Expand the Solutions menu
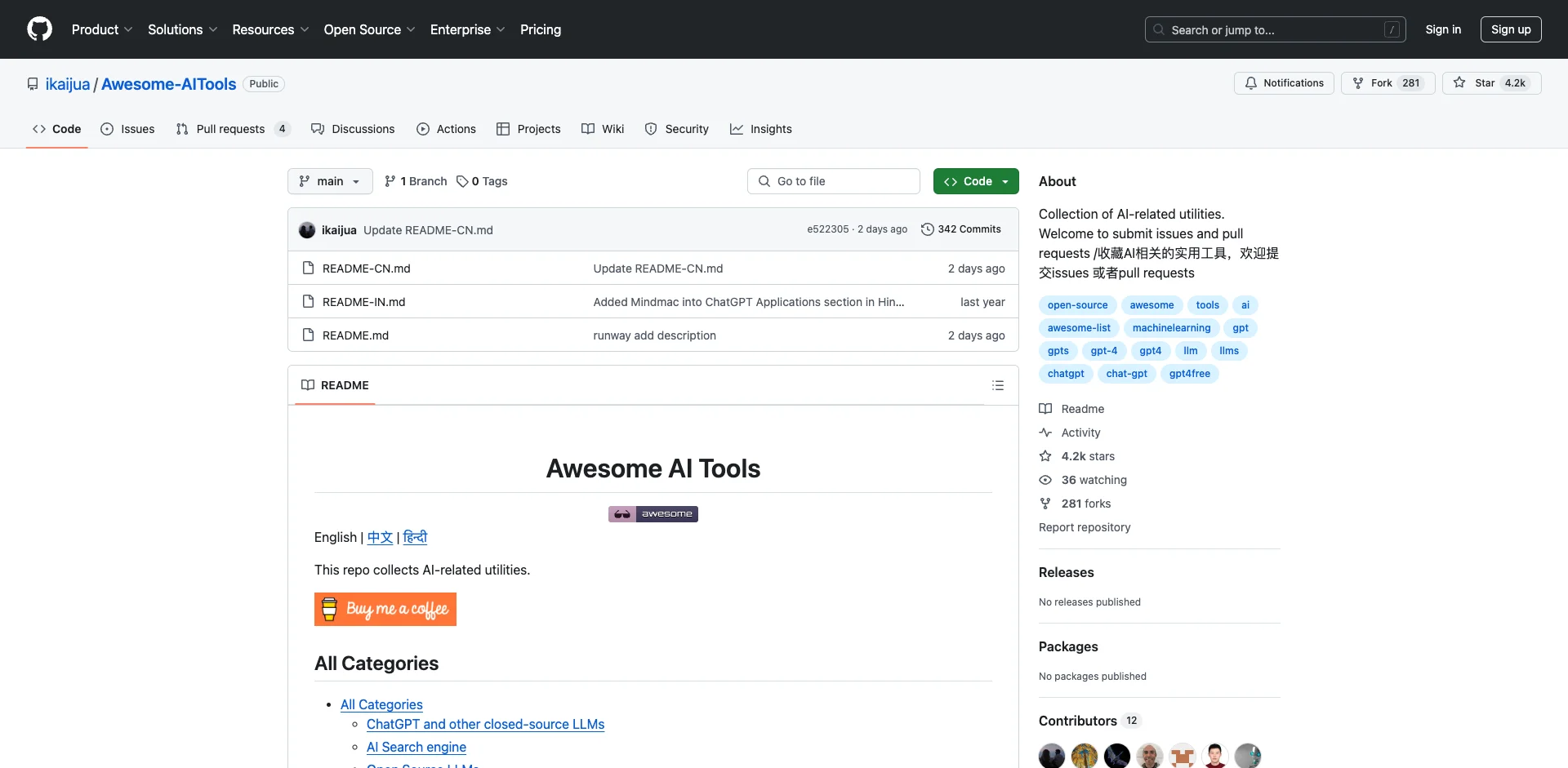The image size is (1568, 768). tap(183, 29)
